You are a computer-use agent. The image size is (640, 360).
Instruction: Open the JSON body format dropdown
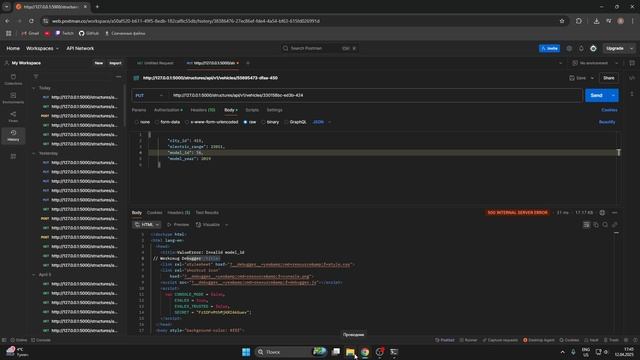pos(322,122)
